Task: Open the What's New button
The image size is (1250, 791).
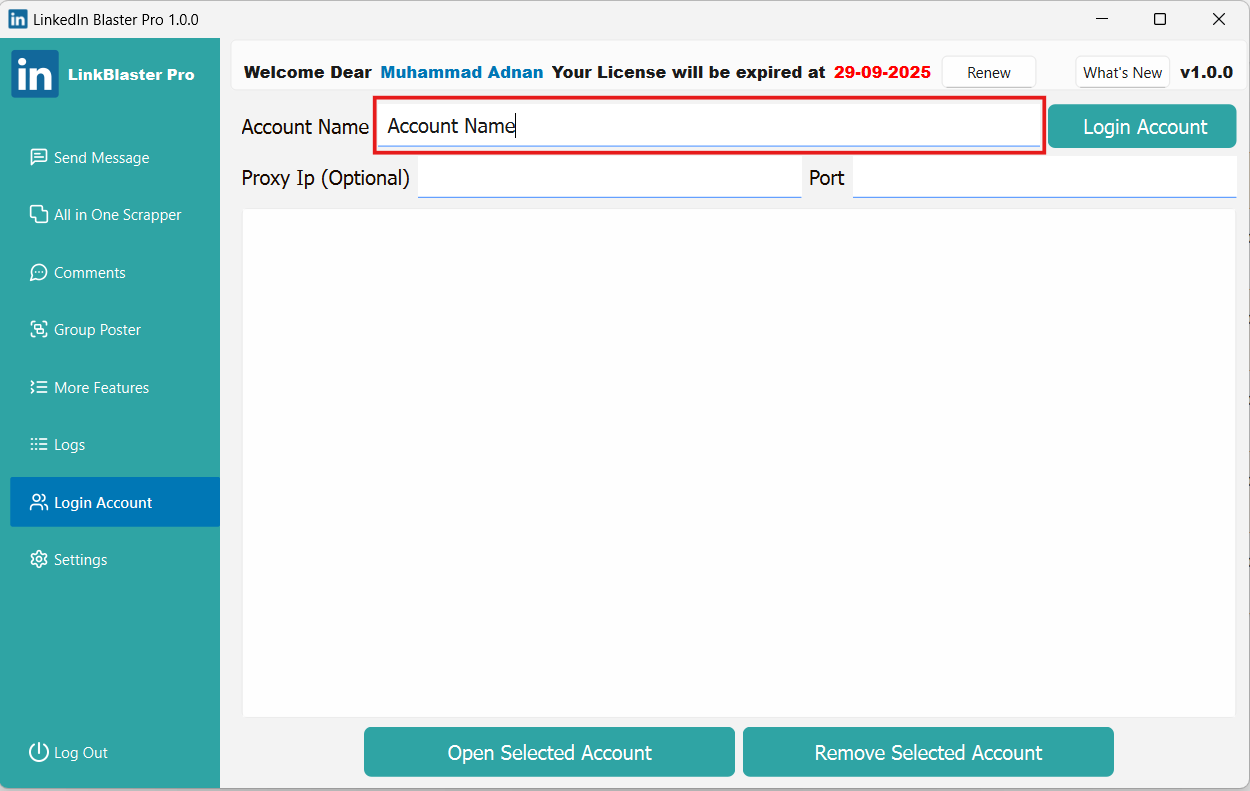Action: point(1122,72)
